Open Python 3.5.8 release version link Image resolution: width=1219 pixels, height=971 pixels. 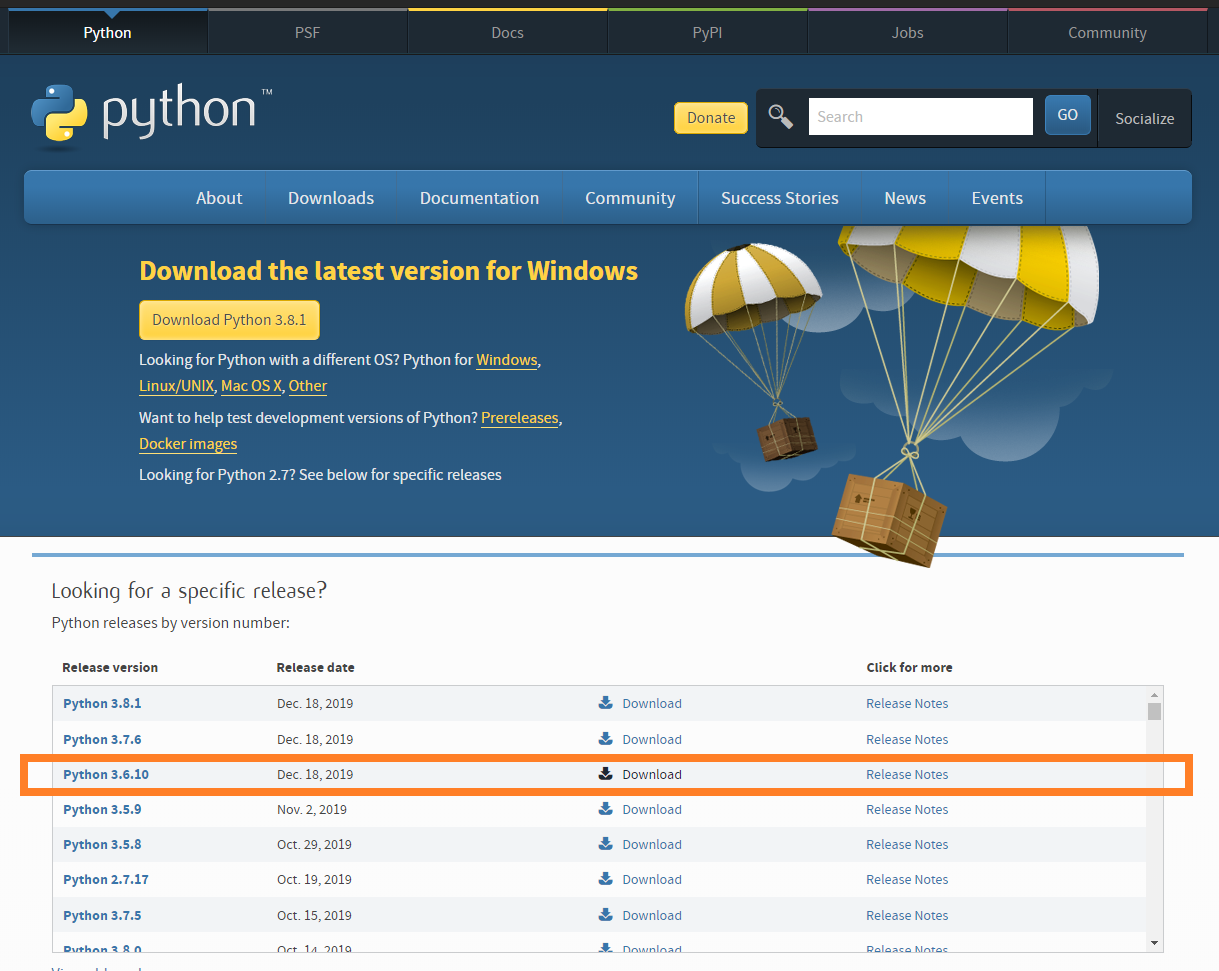click(x=102, y=844)
